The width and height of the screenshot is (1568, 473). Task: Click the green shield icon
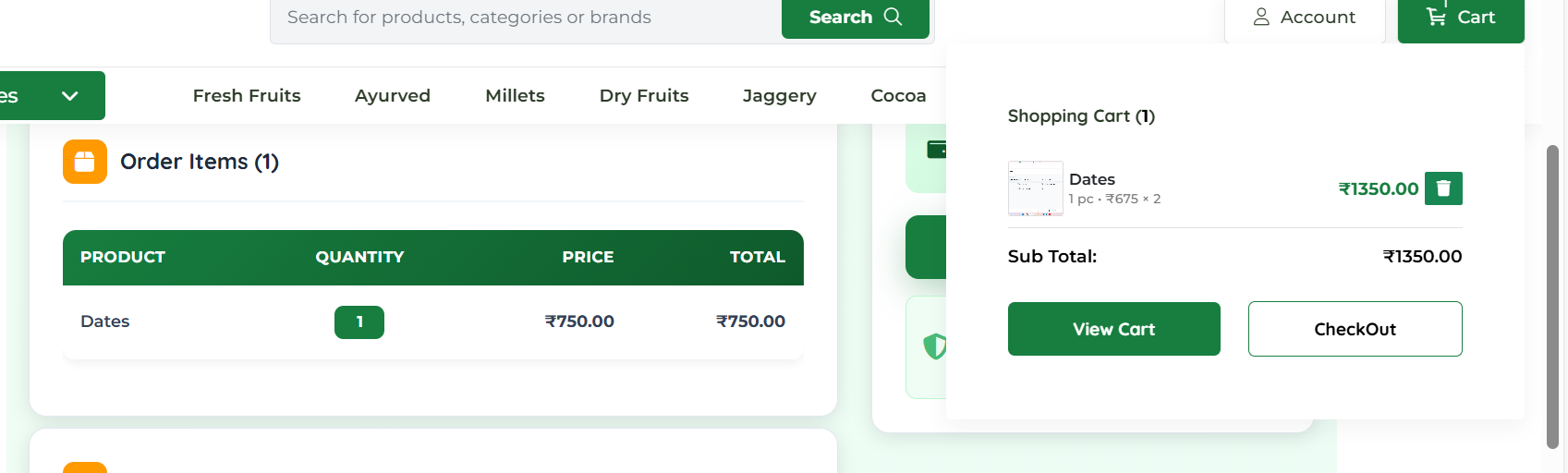[x=934, y=346]
